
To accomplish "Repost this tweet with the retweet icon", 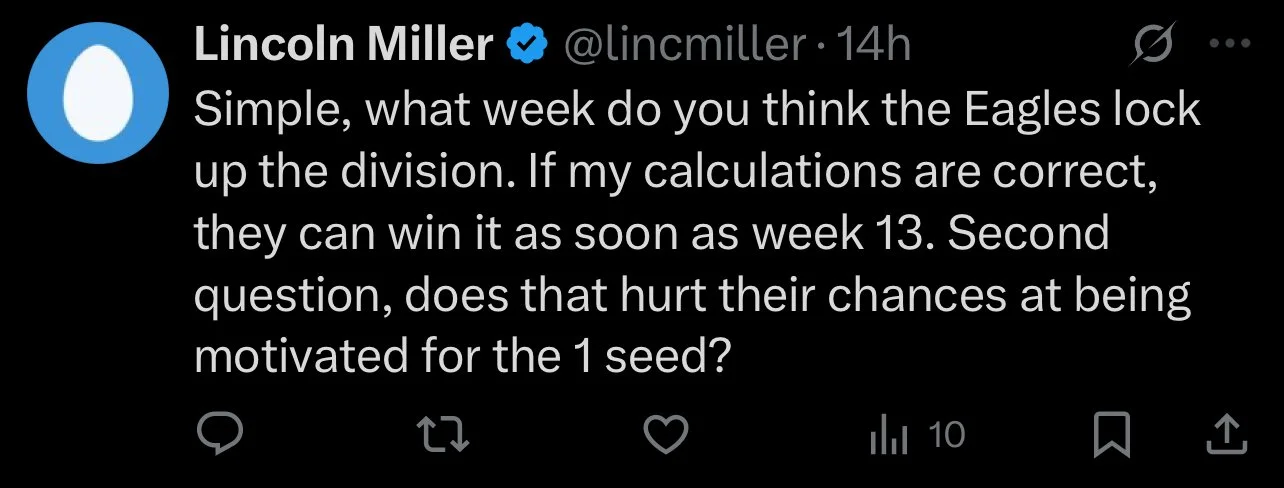I will (x=444, y=435).
